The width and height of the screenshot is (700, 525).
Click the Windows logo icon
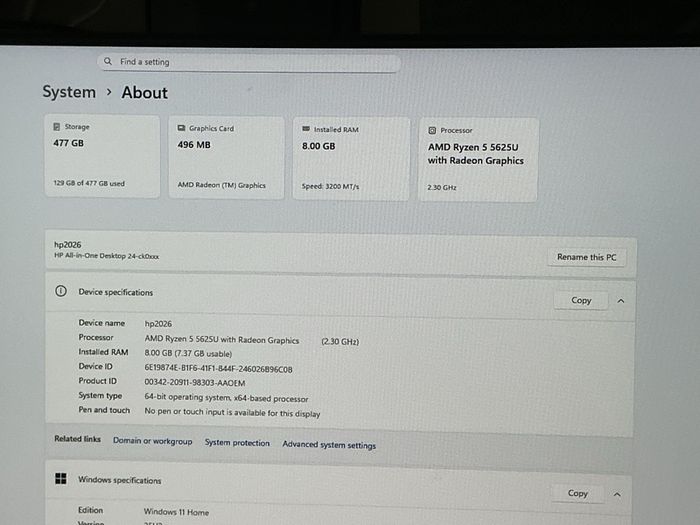point(61,479)
